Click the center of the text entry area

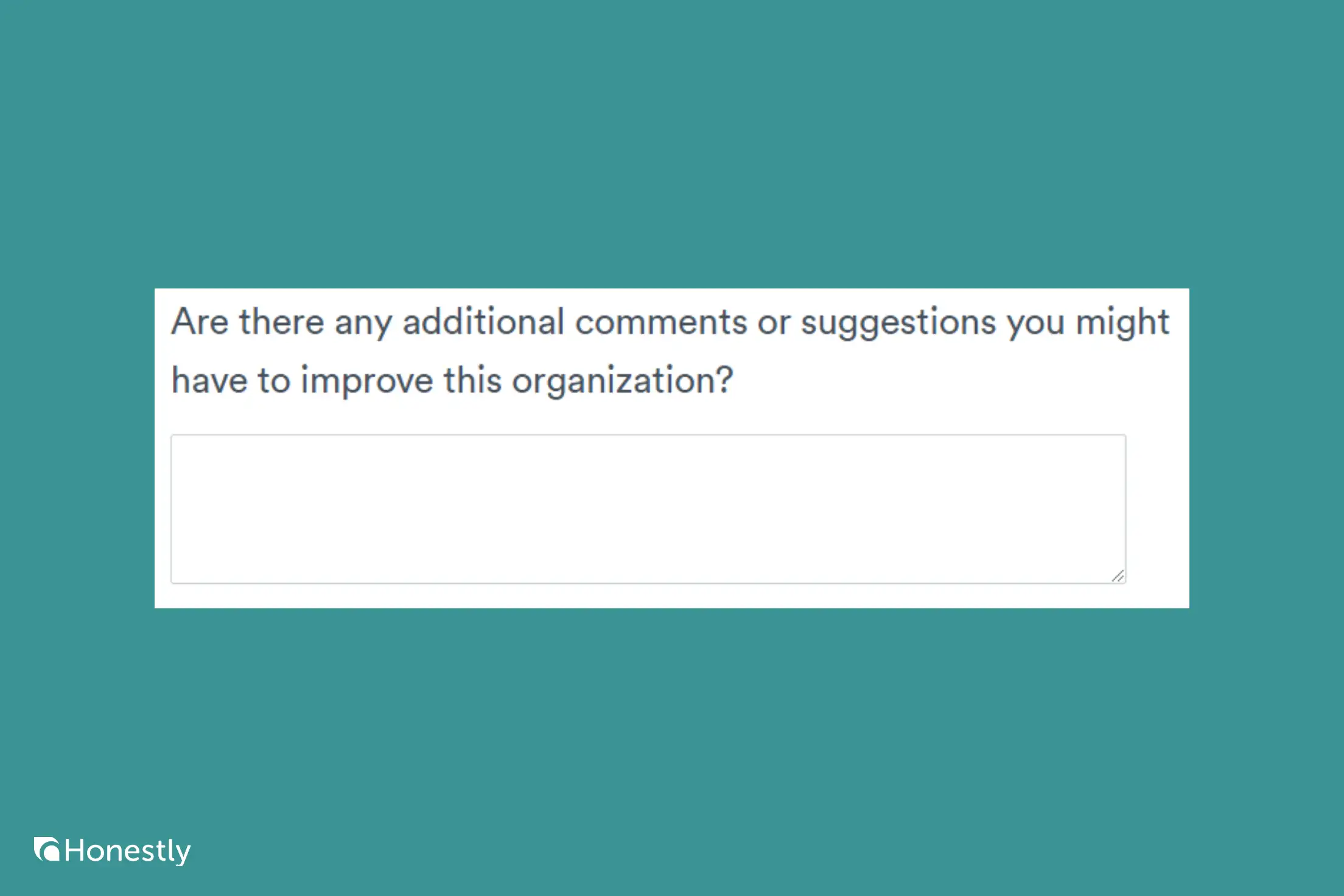(648, 508)
